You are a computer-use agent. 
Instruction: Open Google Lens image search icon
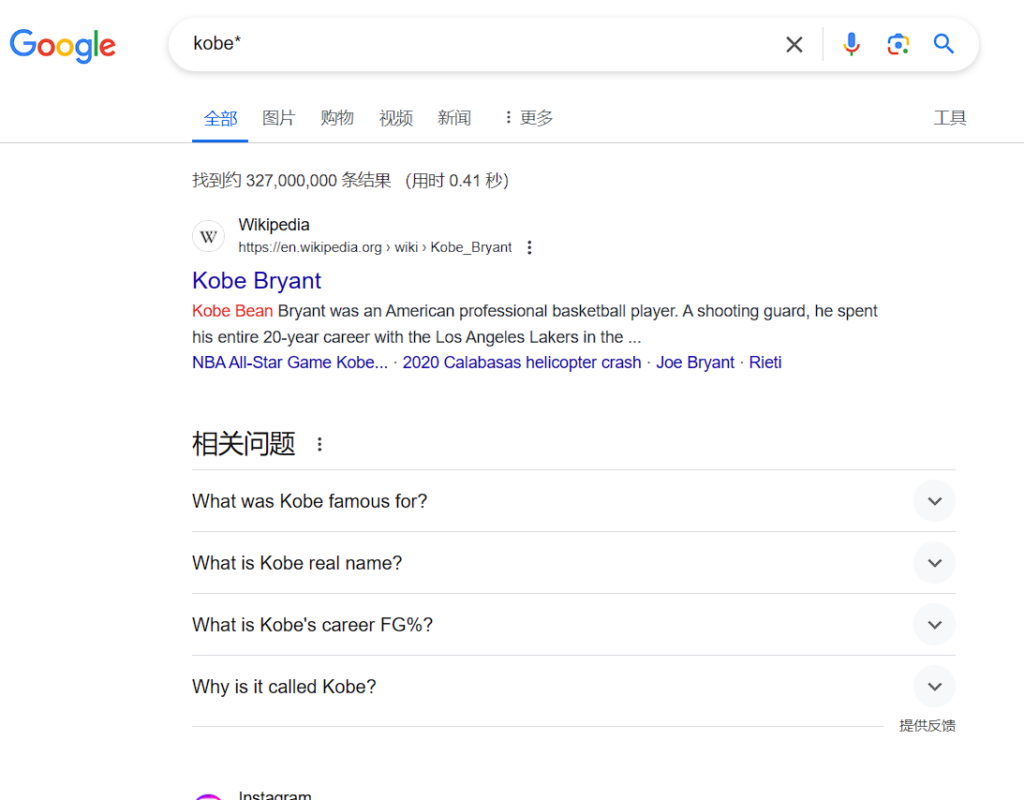pyautogui.click(x=898, y=44)
